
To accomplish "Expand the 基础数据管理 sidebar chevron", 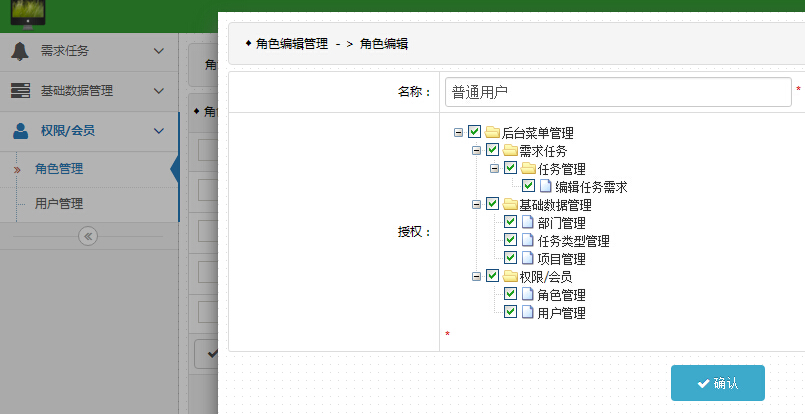I will coord(159,91).
